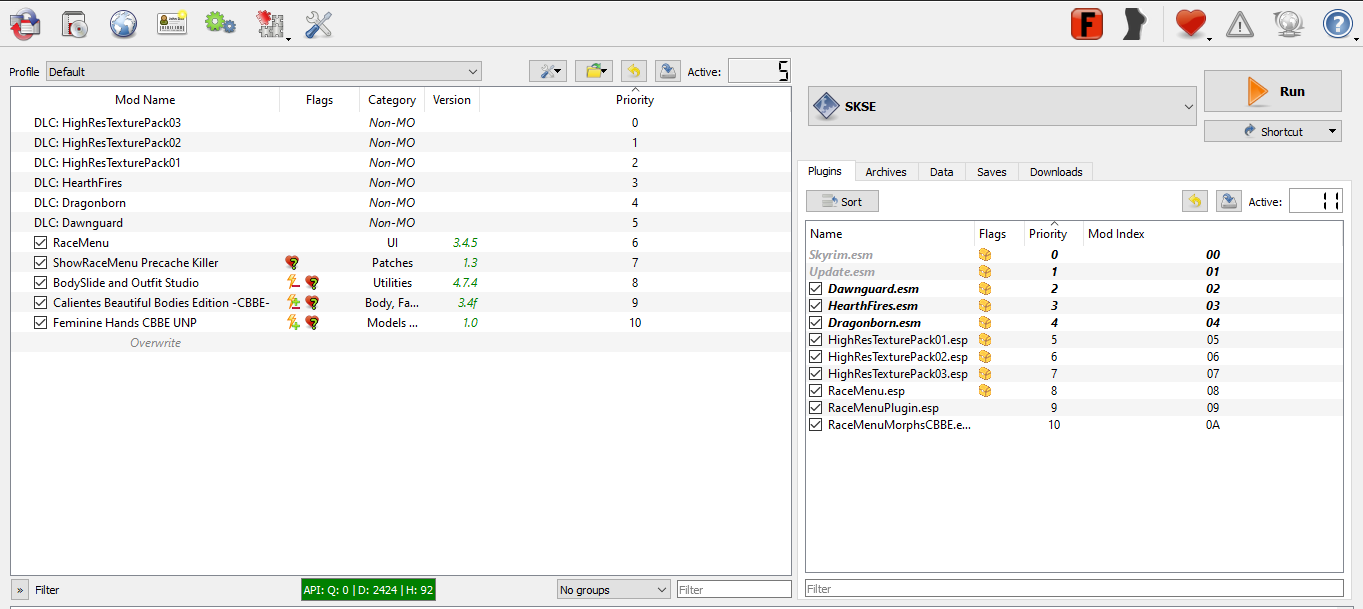
Task: Click mod list Filter field beside No groups
Action: coord(734,590)
